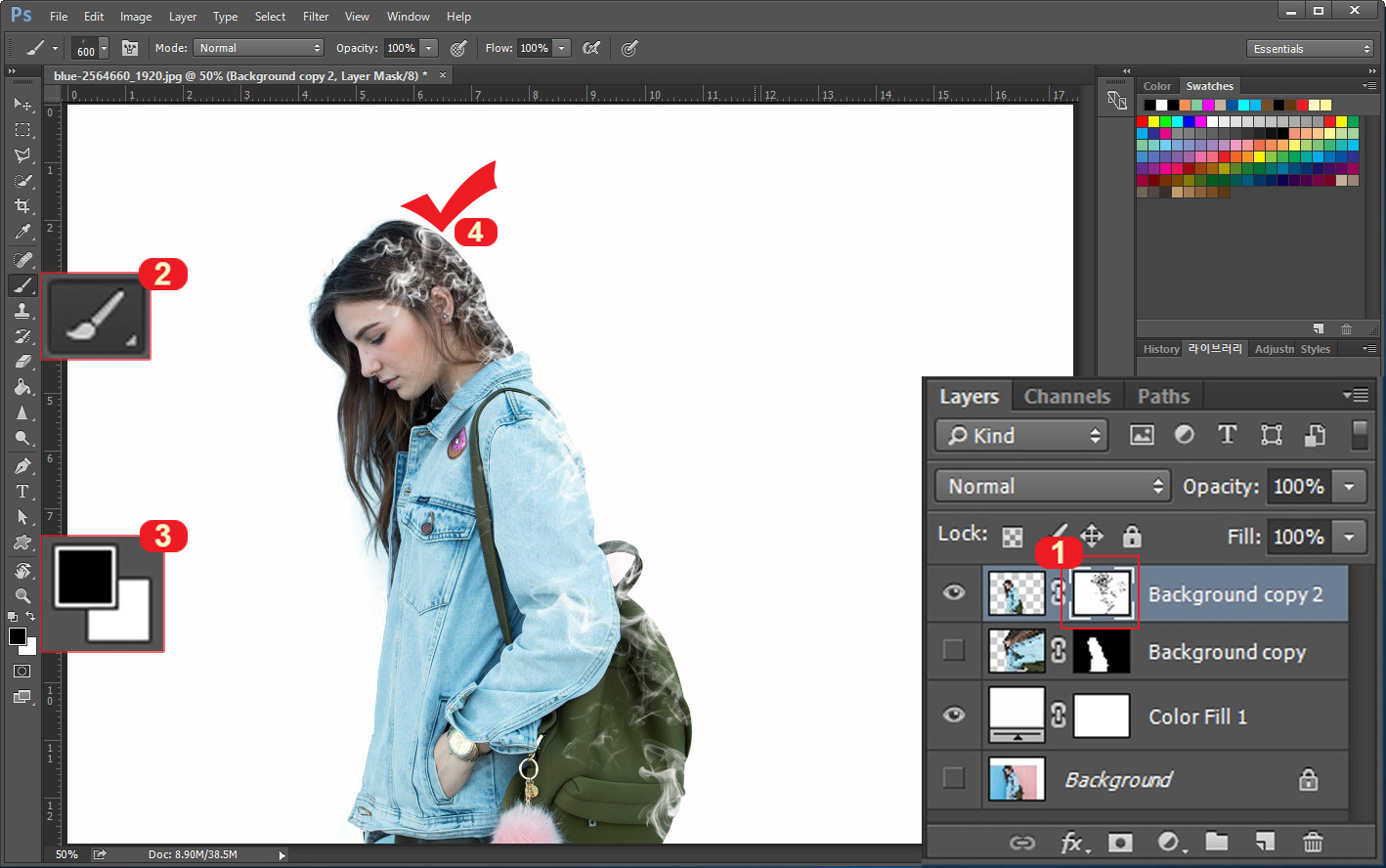Open the tool preset picker arrow
1386x868 pixels.
tap(55, 48)
